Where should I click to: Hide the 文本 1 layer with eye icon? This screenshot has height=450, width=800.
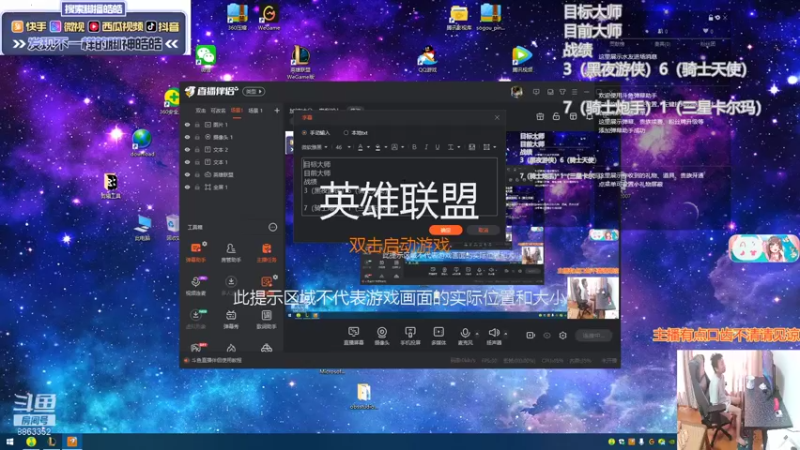(x=187, y=162)
